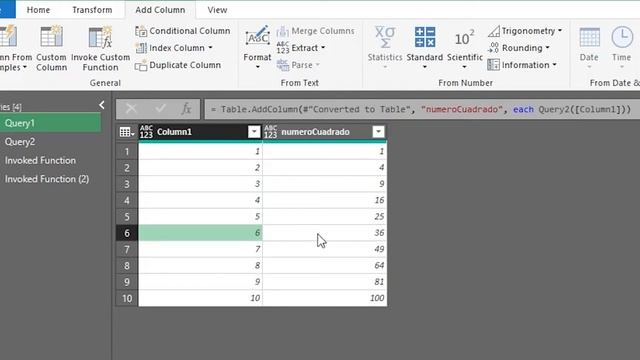Select row number 10 header
640x360 pixels.
(127, 298)
